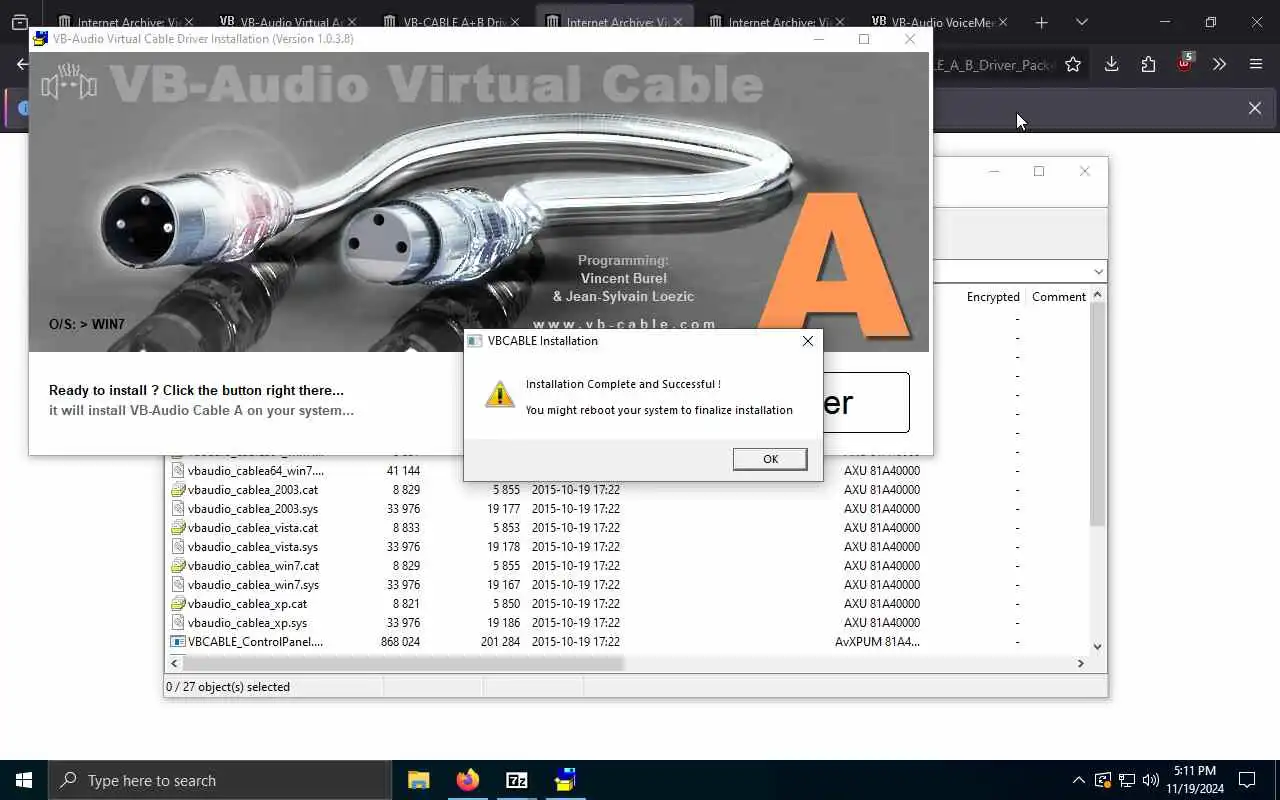Screen dimensions: 1280x800
Task: Switch to VB-Cable installer taskbar icon
Action: pyautogui.click(x=566, y=780)
